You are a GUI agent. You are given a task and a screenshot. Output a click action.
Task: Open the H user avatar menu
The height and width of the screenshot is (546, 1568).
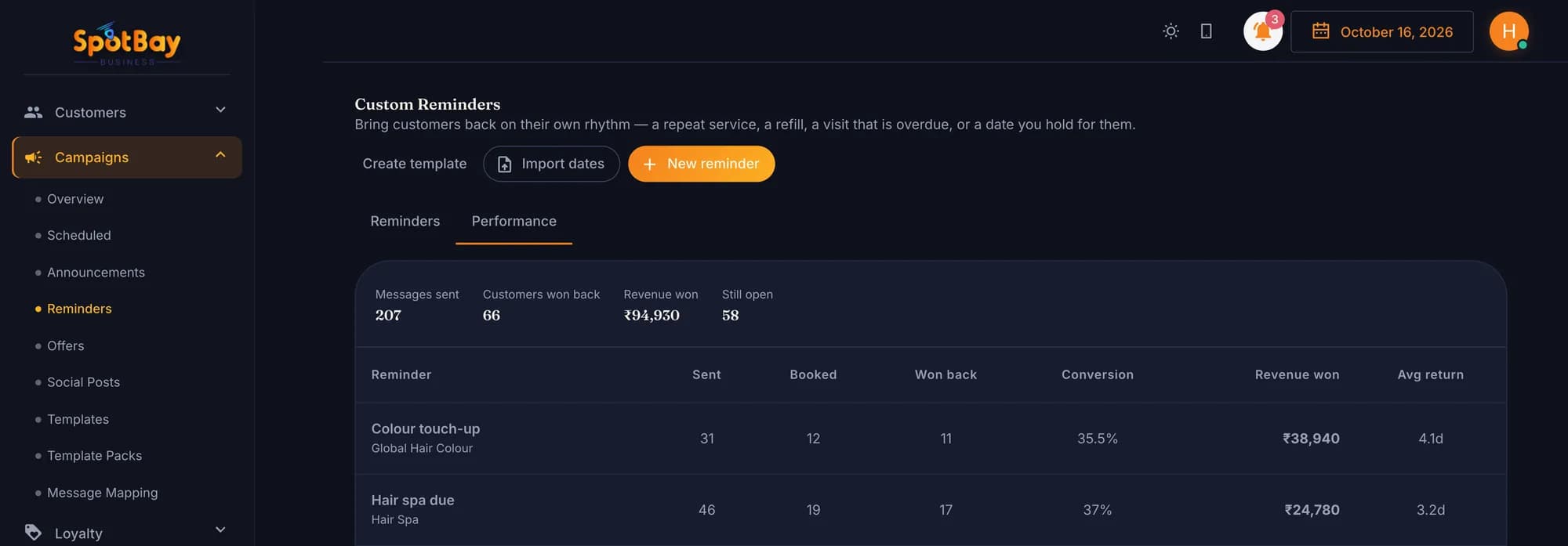(x=1508, y=31)
